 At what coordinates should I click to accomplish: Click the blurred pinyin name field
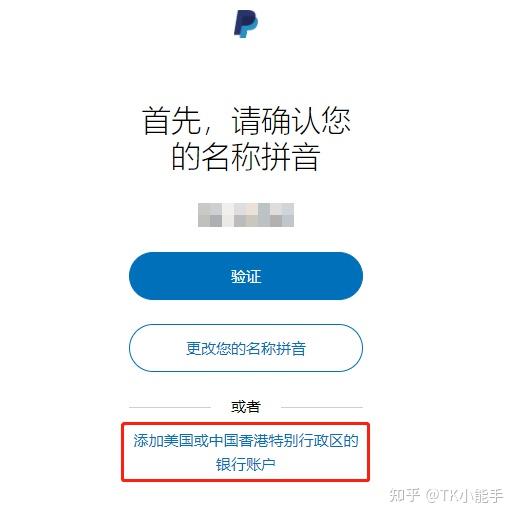coord(246,215)
